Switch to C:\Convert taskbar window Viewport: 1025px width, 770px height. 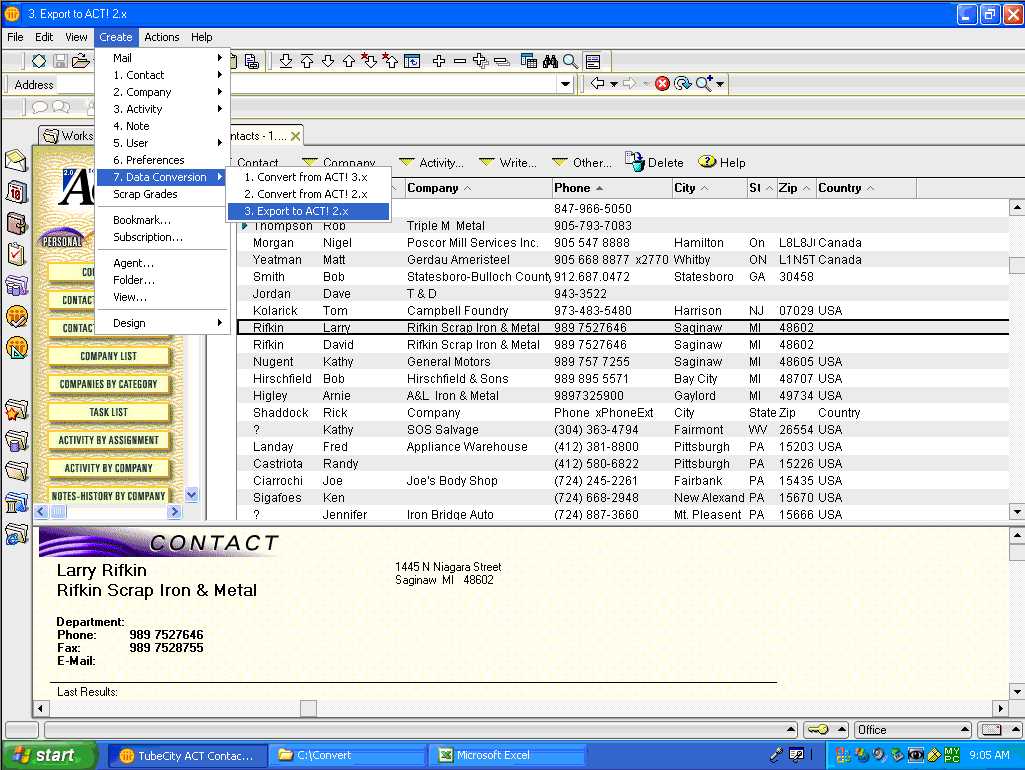[x=347, y=755]
